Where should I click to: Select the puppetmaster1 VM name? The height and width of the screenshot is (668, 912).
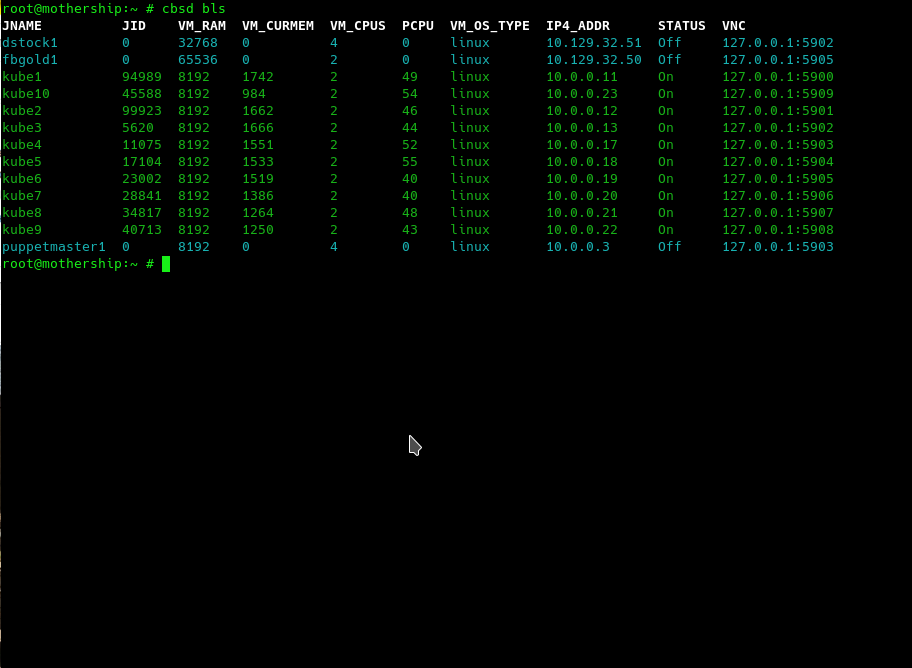(x=54, y=246)
